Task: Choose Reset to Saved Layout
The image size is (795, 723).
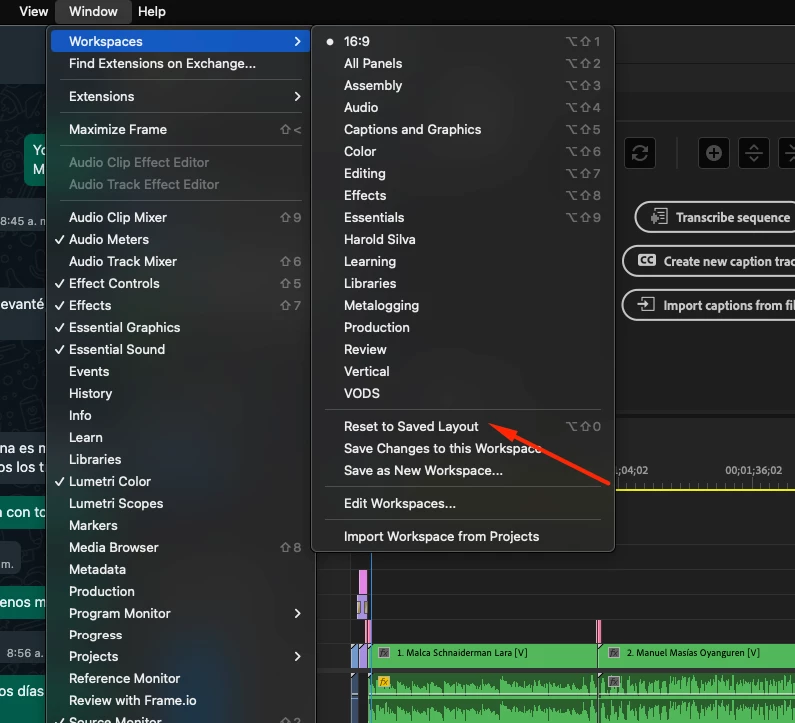Action: [463, 426]
